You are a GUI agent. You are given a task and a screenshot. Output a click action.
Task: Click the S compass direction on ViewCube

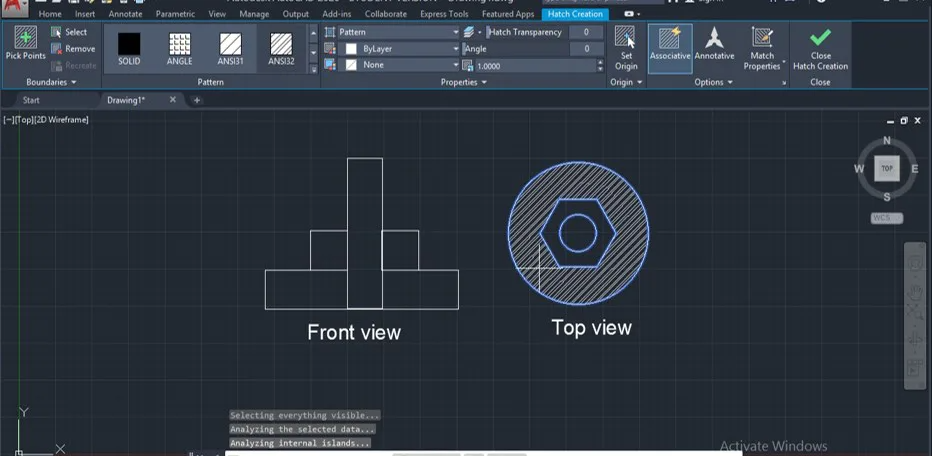(887, 197)
